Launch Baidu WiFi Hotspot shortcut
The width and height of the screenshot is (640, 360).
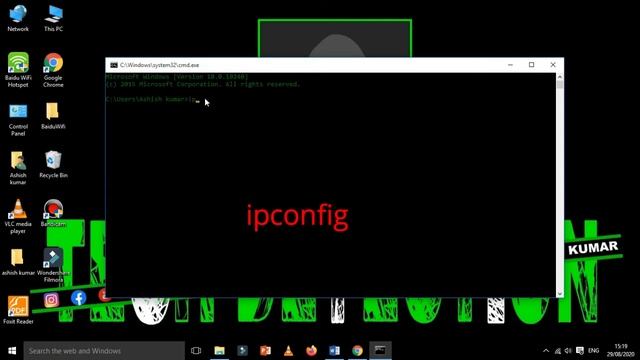(18, 70)
